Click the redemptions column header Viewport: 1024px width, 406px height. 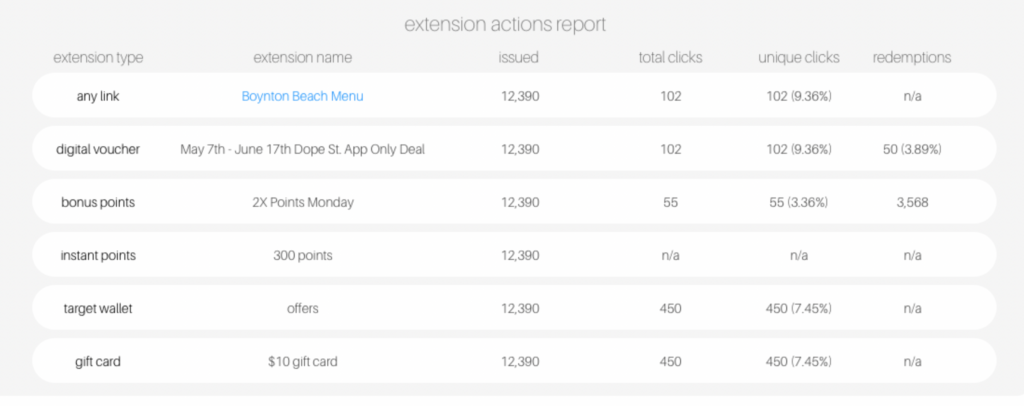click(x=912, y=57)
